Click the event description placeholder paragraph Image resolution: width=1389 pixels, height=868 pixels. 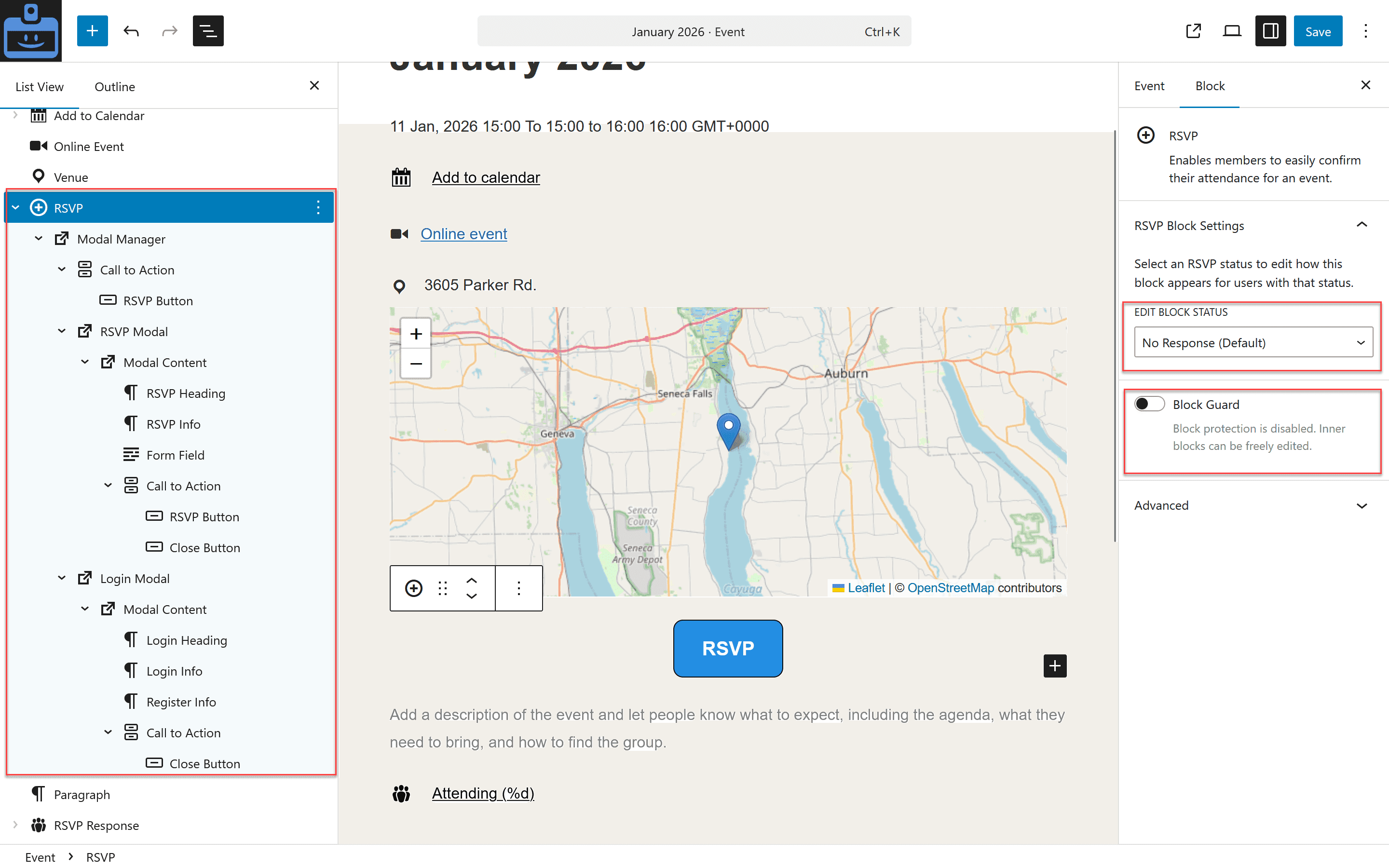(x=727, y=728)
